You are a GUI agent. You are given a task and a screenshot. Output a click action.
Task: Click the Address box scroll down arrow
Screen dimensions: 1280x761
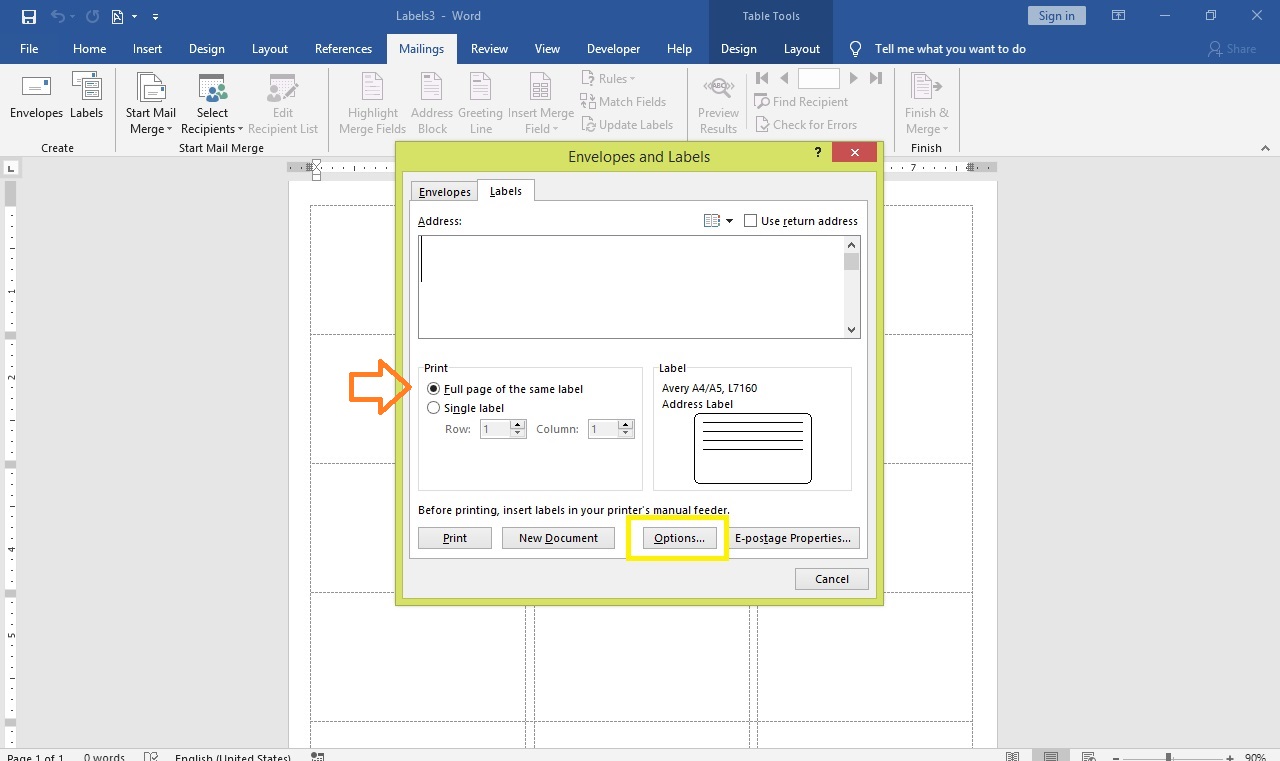pyautogui.click(x=852, y=330)
